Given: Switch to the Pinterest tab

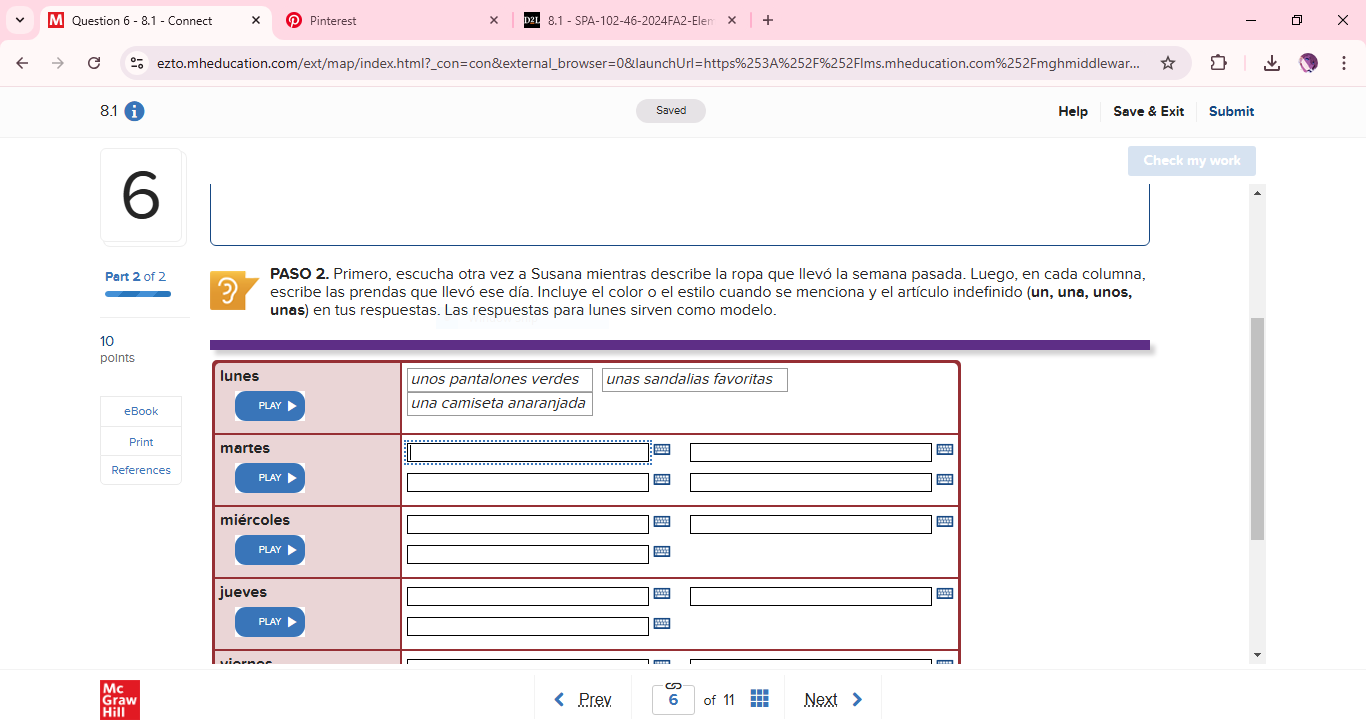Looking at the screenshot, I should point(391,20).
